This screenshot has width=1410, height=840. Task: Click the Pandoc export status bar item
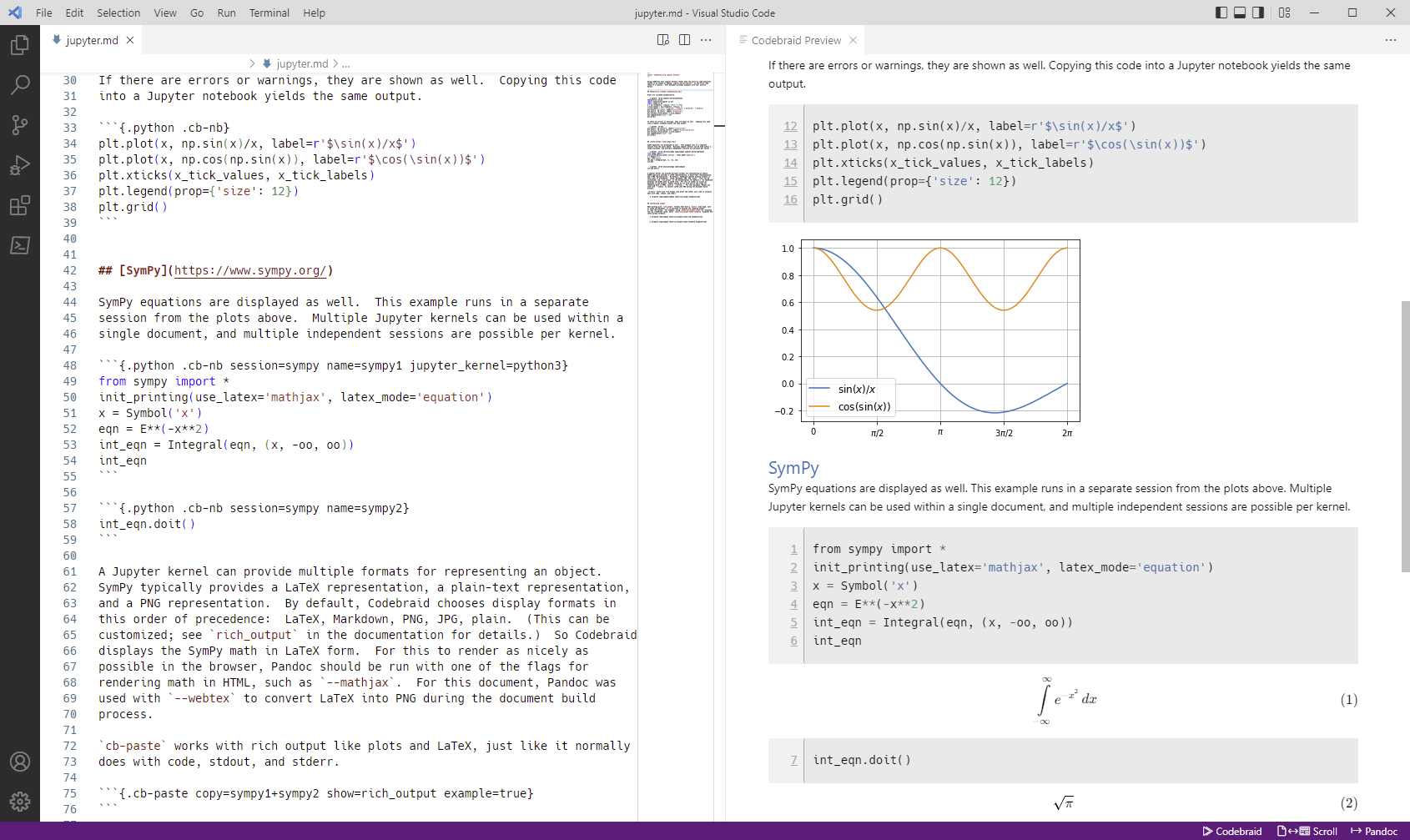1374,831
